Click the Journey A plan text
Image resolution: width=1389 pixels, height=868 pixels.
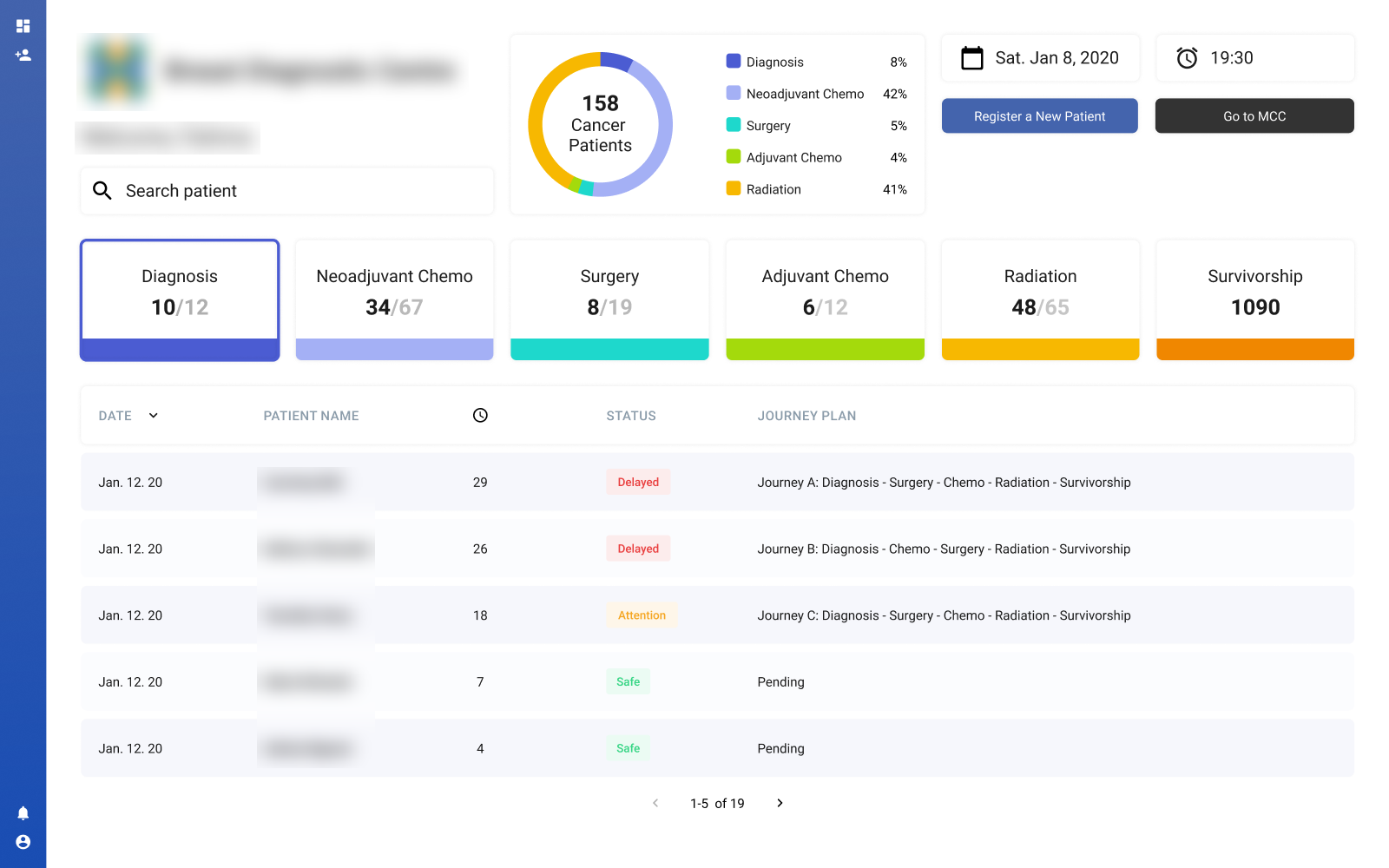945,483
